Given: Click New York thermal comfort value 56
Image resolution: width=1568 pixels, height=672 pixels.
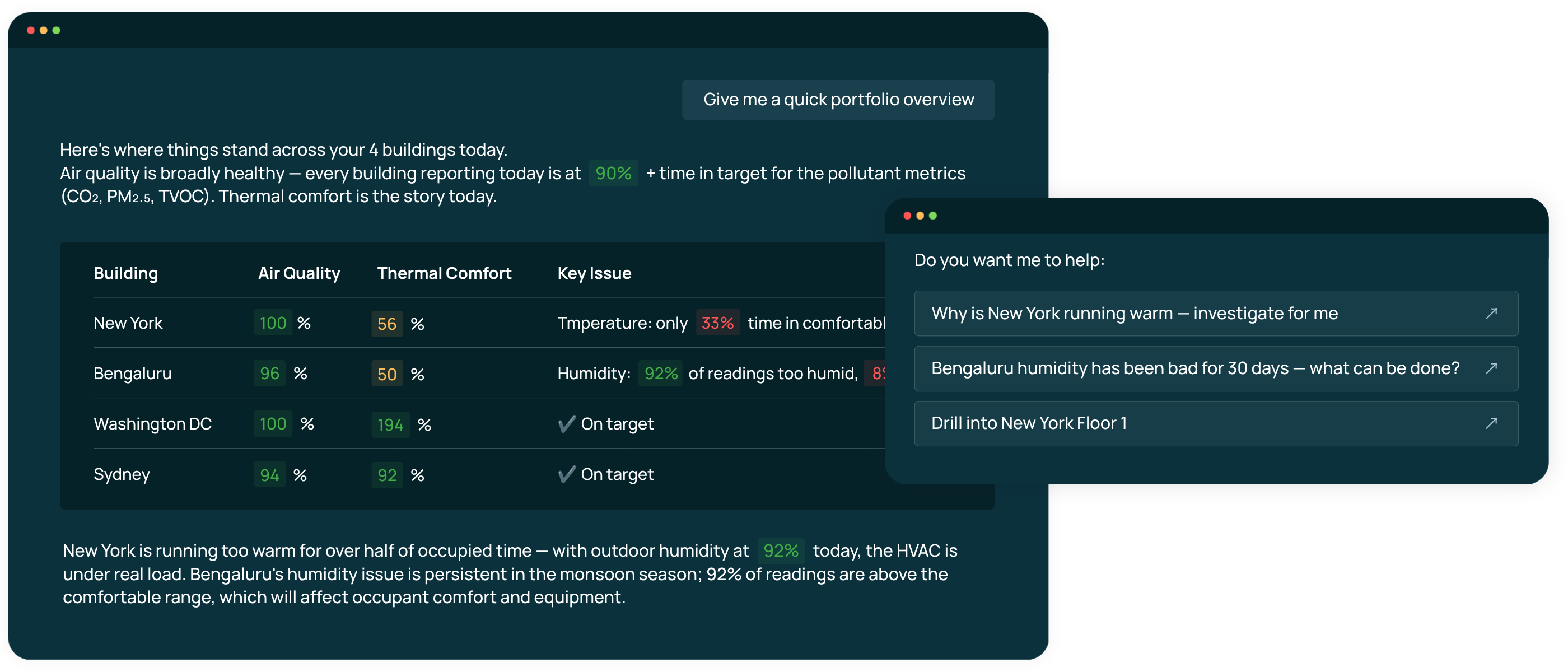Looking at the screenshot, I should pyautogui.click(x=387, y=324).
